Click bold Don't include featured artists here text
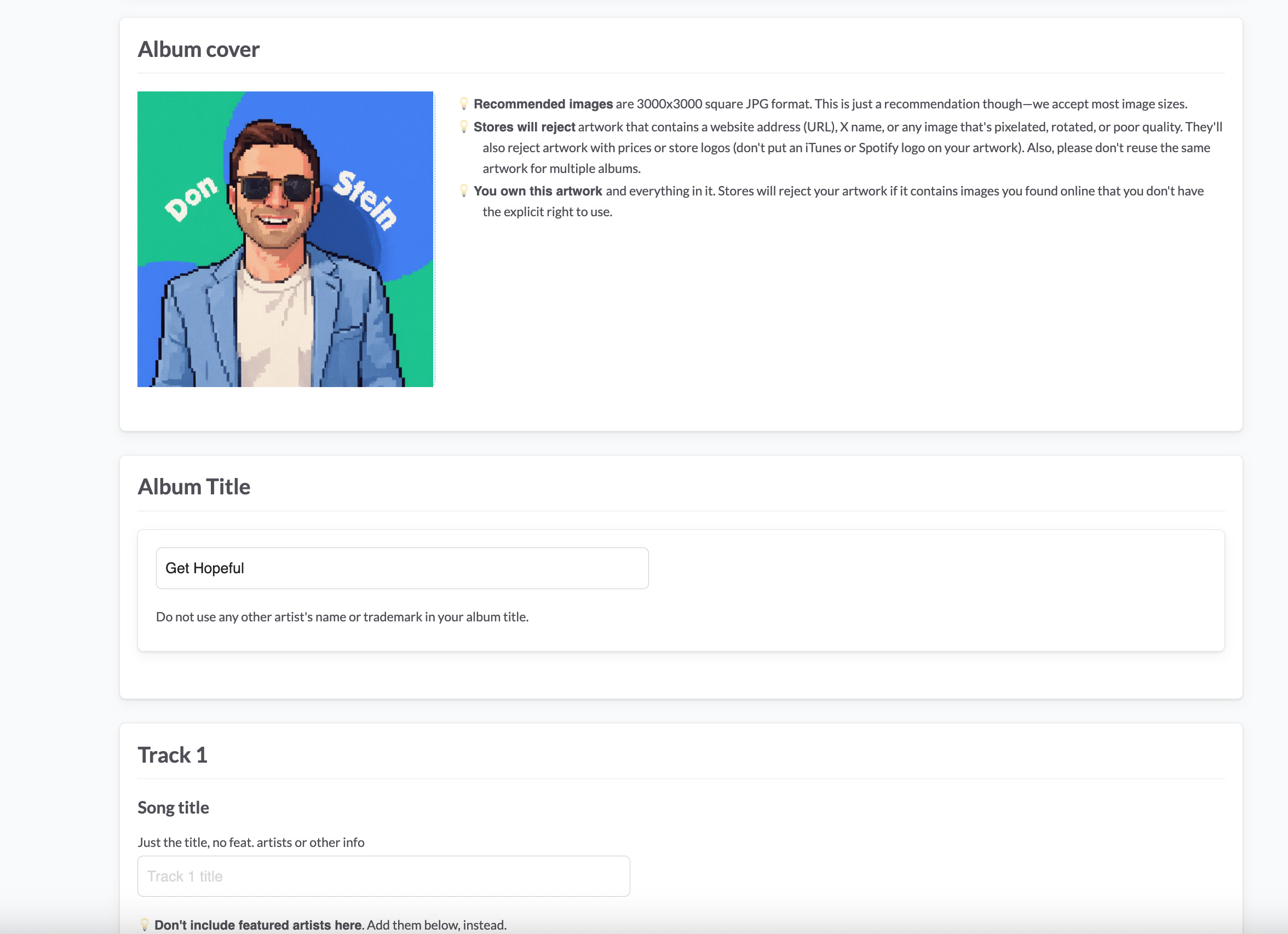 (258, 924)
